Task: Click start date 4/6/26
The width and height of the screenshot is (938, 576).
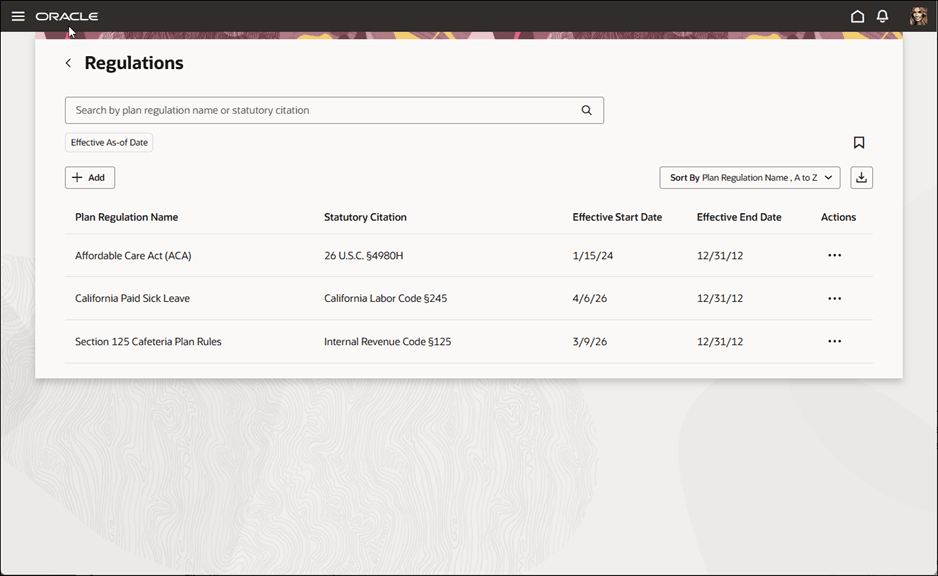Action: click(589, 298)
